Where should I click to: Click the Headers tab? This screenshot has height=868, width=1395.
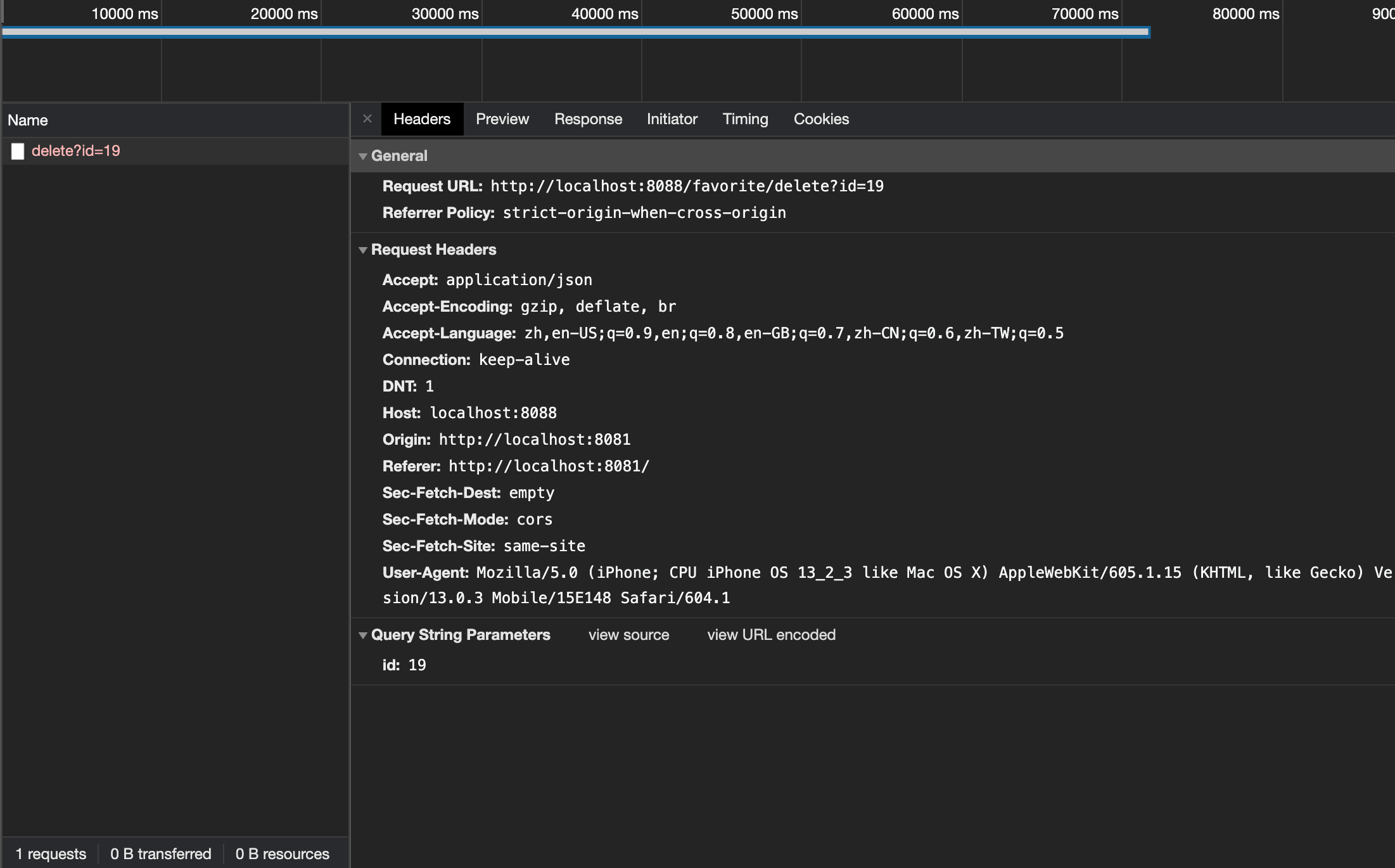pyautogui.click(x=421, y=118)
